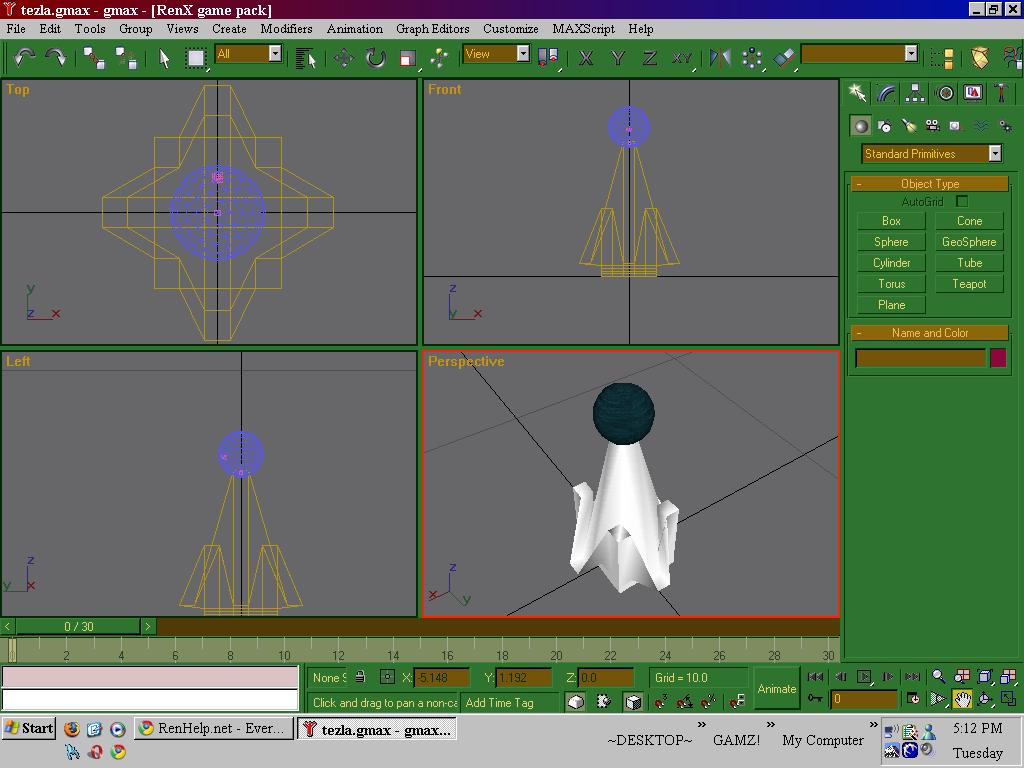Image resolution: width=1024 pixels, height=768 pixels.
Task: Open the Hierarchy tab in the command panel
Action: 915,93
